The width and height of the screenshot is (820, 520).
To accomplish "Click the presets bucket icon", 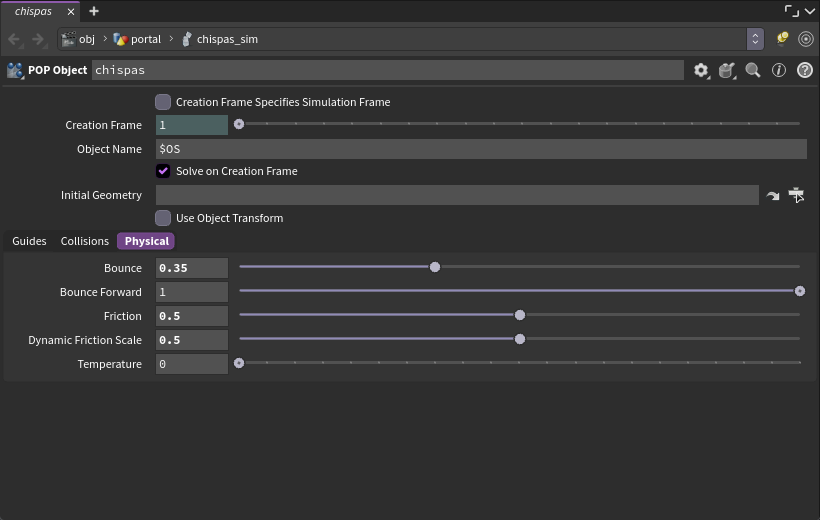I will point(727,70).
